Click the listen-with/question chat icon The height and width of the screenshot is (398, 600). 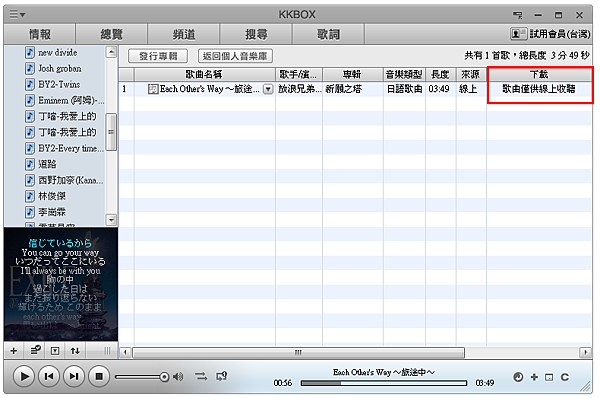[x=222, y=377]
